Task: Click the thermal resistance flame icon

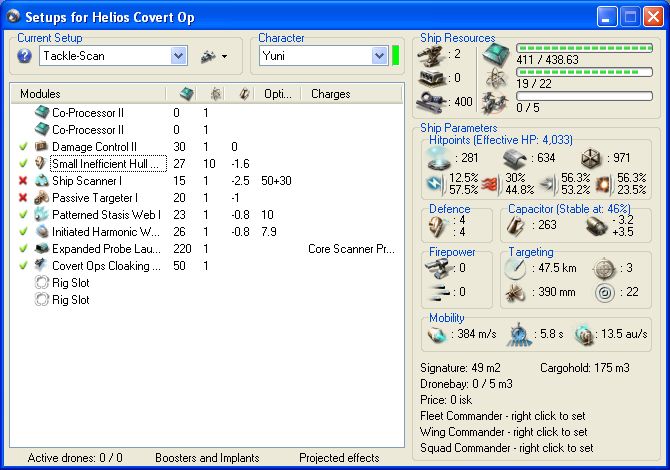Action: click(491, 184)
